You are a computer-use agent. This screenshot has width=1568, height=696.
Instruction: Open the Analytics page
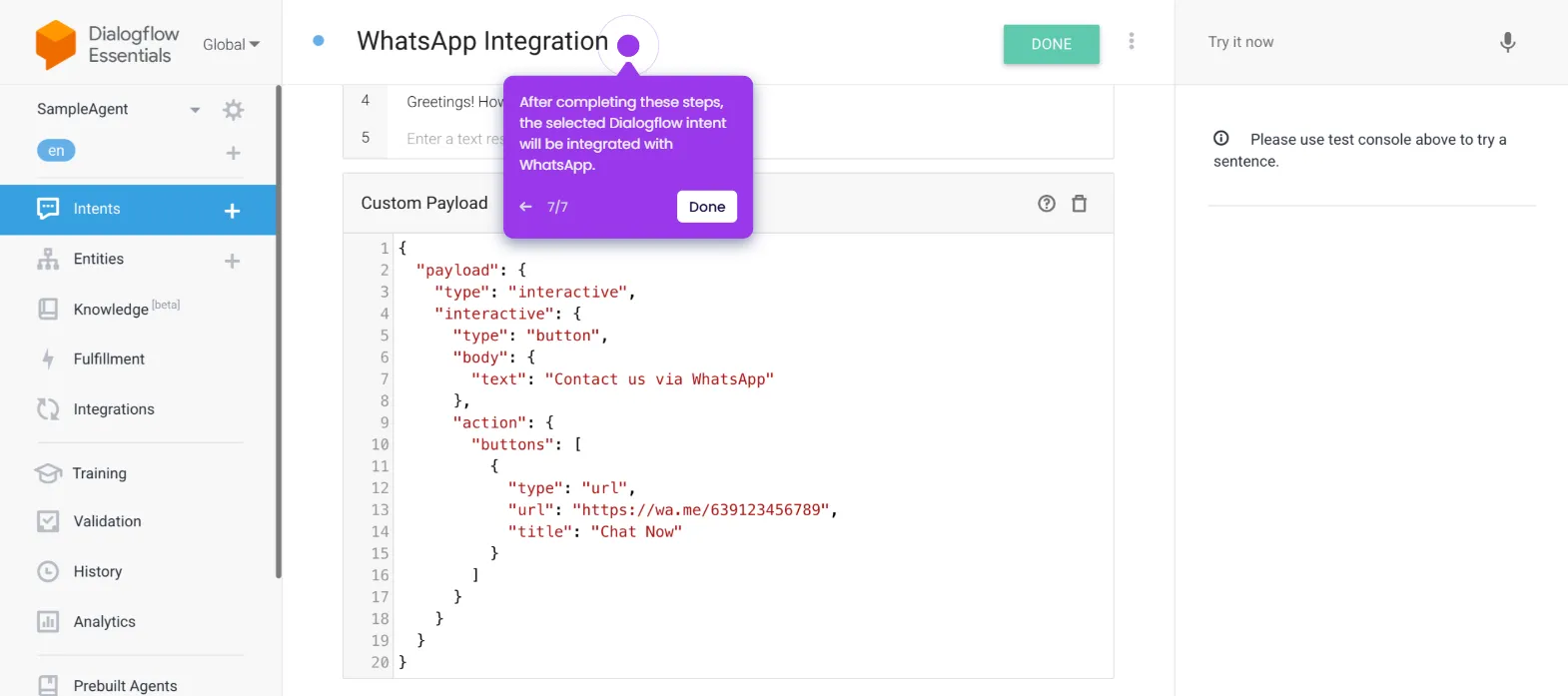coord(104,621)
